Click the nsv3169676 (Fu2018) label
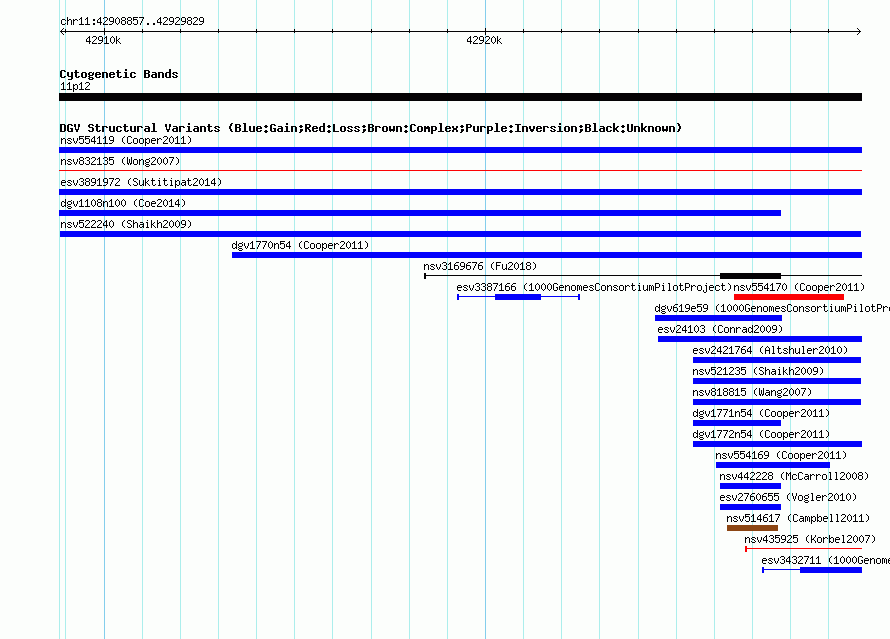Viewport: 890px width, 639px height. click(480, 266)
